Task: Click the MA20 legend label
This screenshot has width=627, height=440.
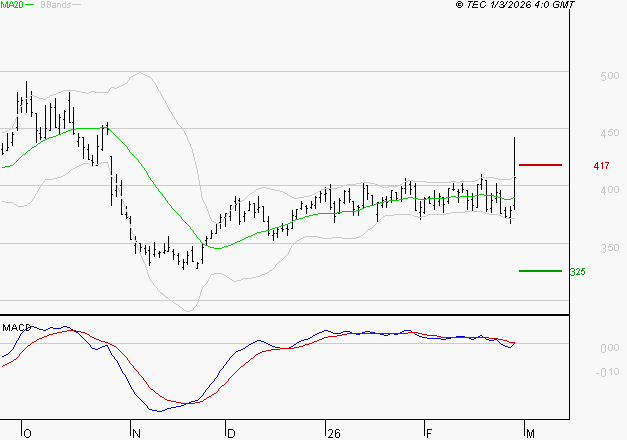Action: coord(13,5)
